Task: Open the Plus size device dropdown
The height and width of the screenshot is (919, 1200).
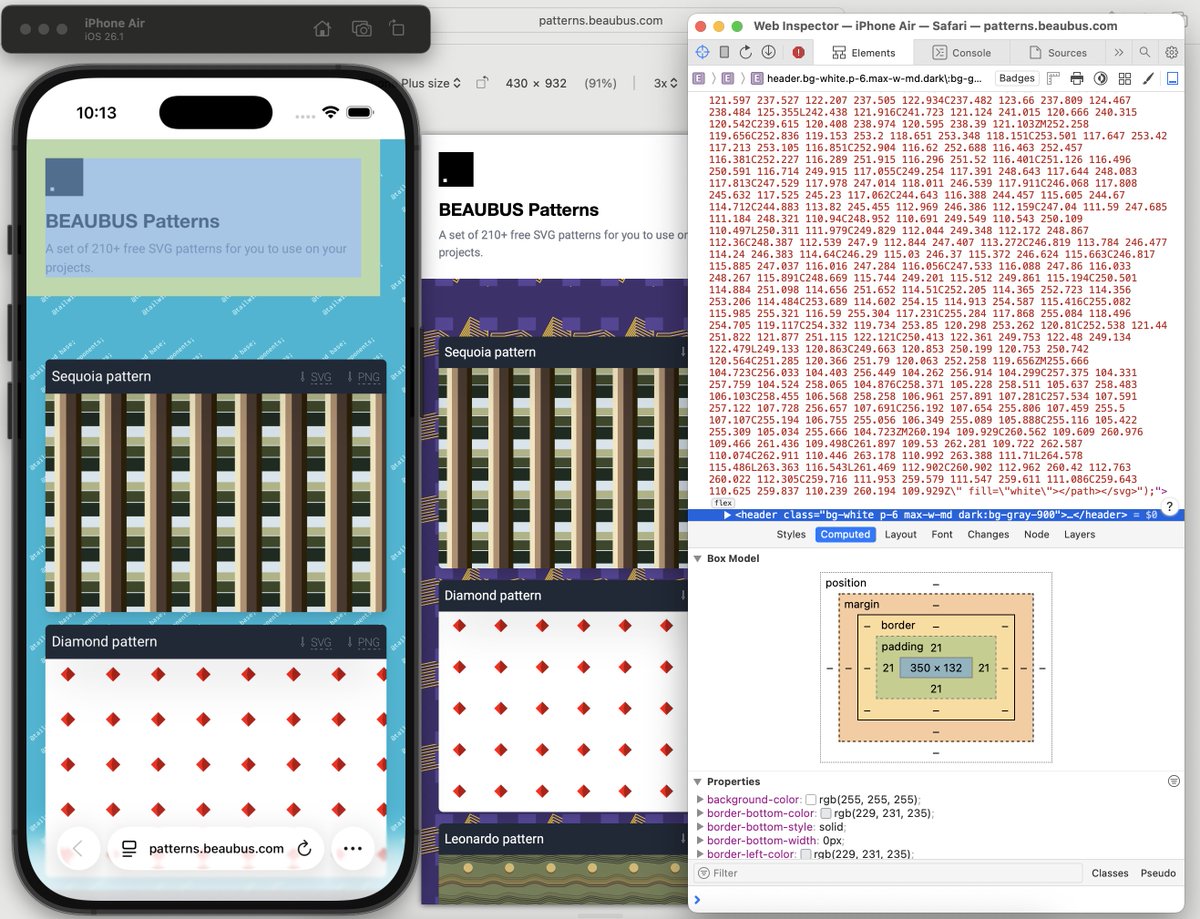Action: (x=431, y=83)
